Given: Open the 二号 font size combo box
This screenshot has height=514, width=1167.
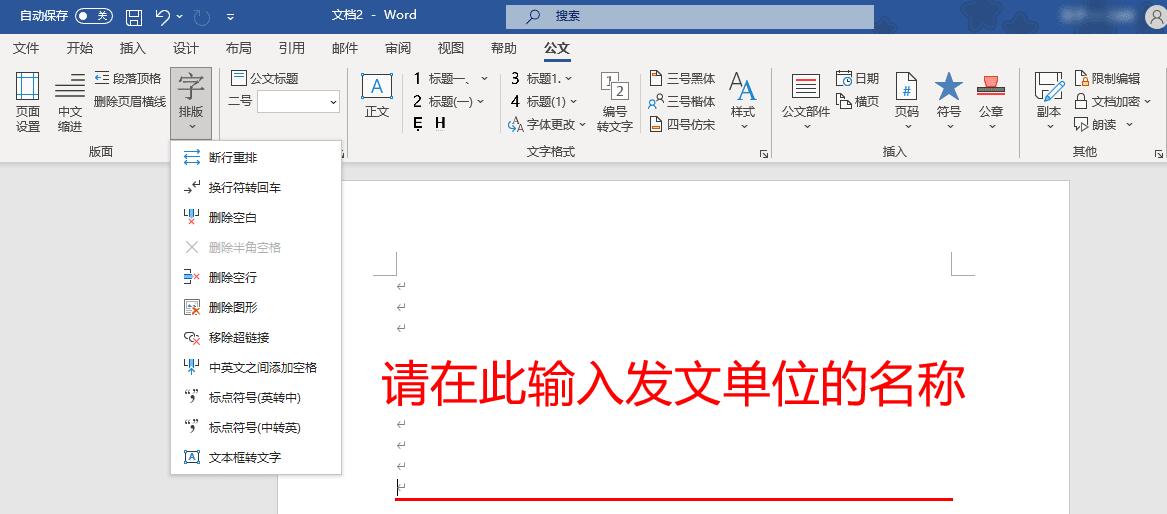Looking at the screenshot, I should tap(298, 102).
